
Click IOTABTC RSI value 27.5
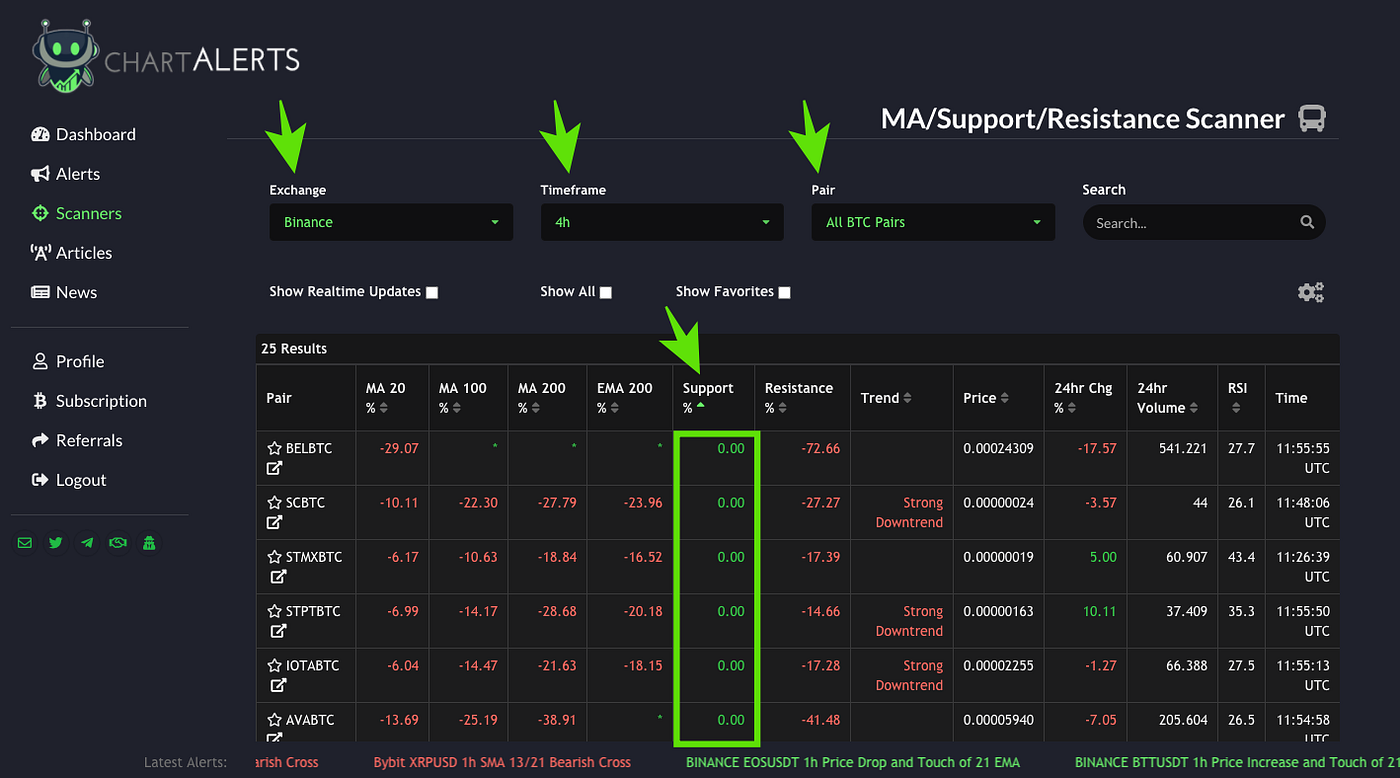(1241, 665)
